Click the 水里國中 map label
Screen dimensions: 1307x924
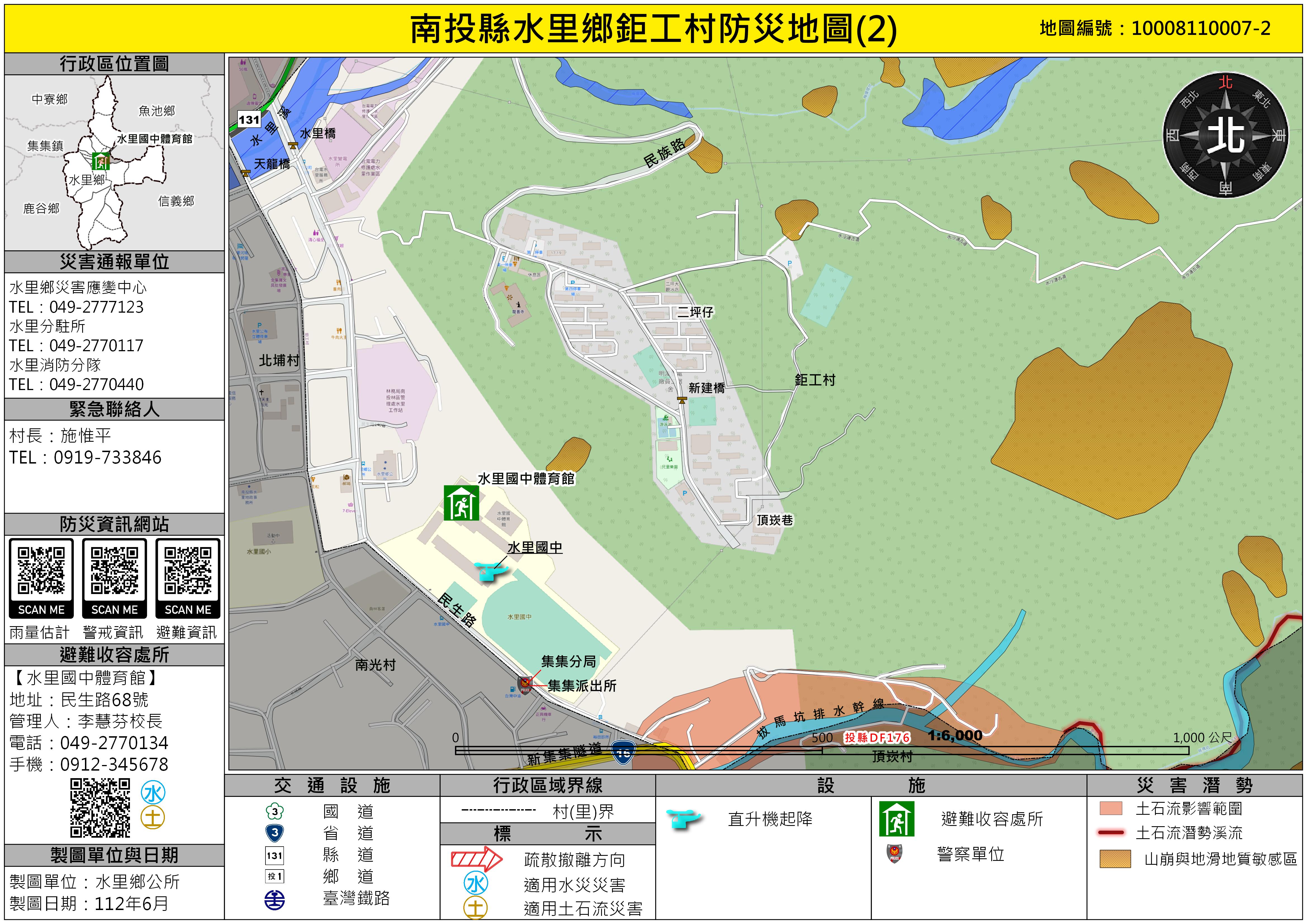535,547
